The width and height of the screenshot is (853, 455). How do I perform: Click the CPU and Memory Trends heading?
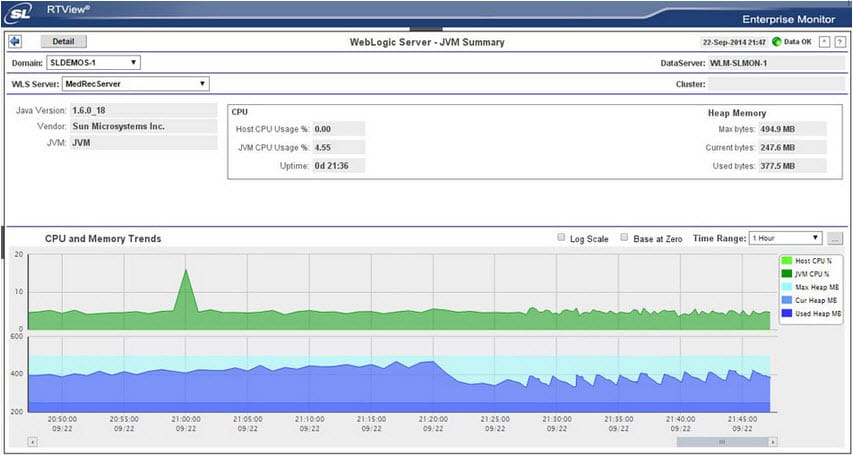tap(103, 238)
